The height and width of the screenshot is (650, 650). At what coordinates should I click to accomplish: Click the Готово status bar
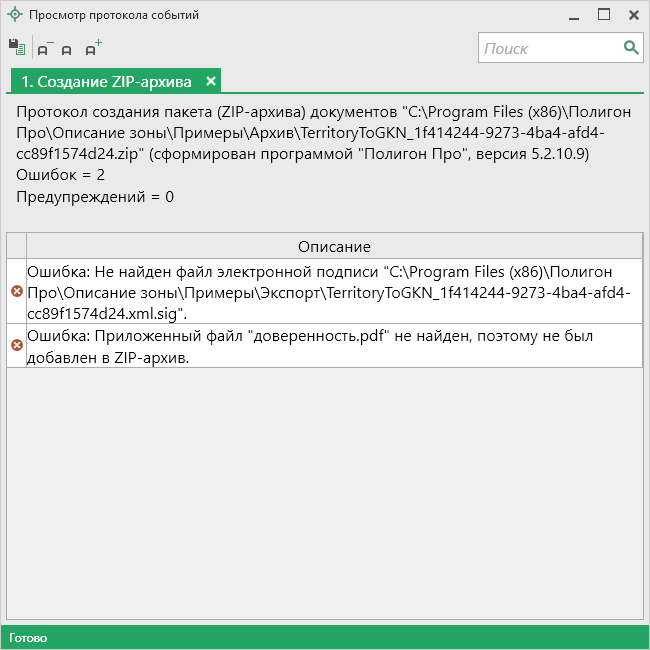click(x=324, y=637)
